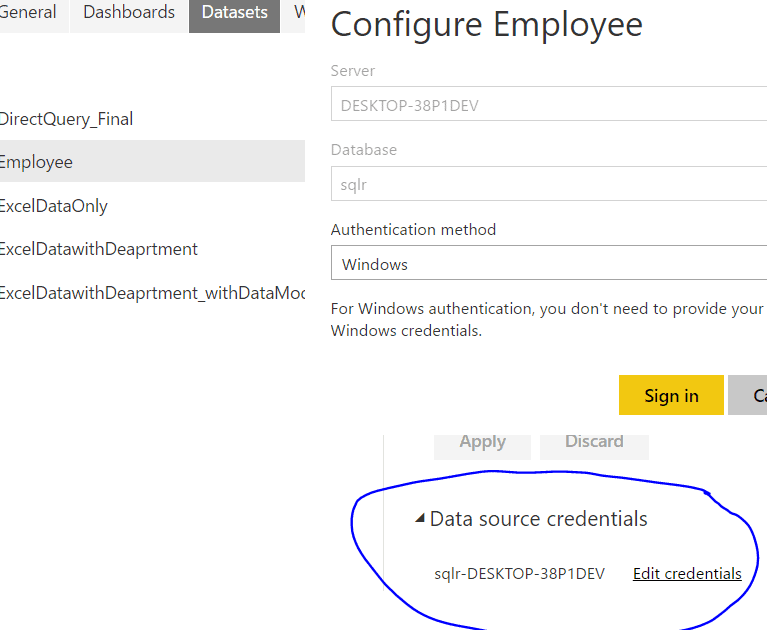Click the sqlr-DESKTOP-38P1DEV data source entry
This screenshot has width=767, height=630.
[x=519, y=574]
